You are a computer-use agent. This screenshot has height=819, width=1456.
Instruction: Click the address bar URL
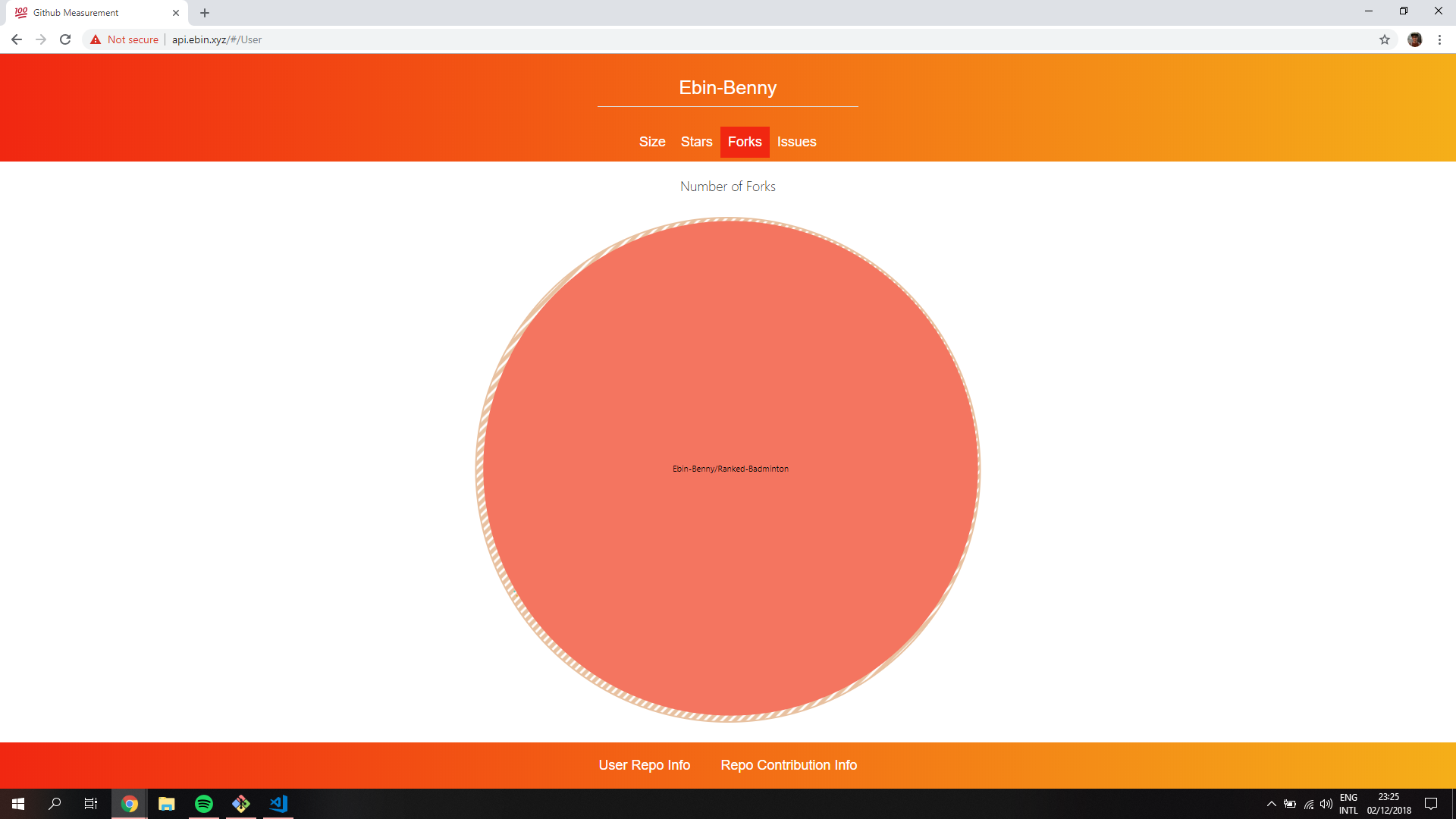pos(217,39)
